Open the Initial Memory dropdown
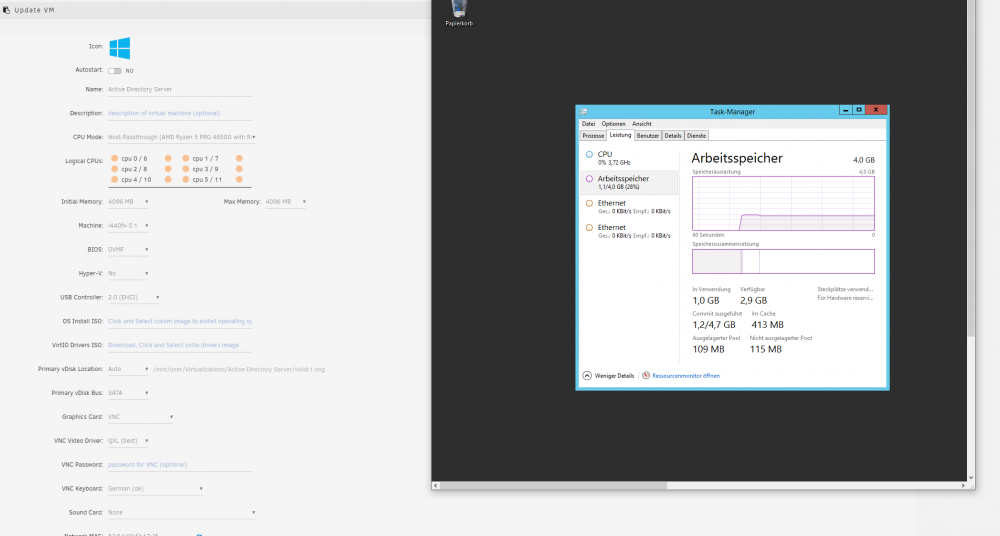Viewport: 1000px width, 536px height. (x=128, y=202)
